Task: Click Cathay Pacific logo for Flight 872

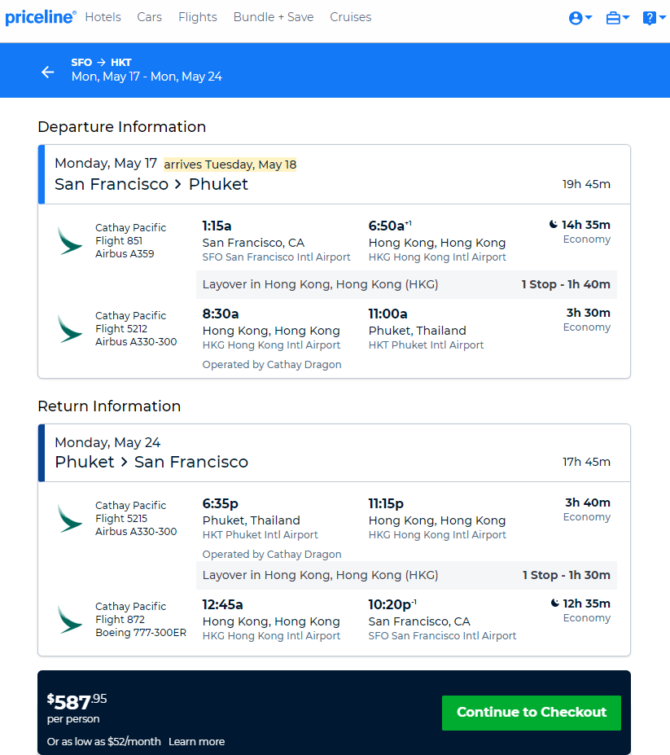Action: tap(70, 620)
